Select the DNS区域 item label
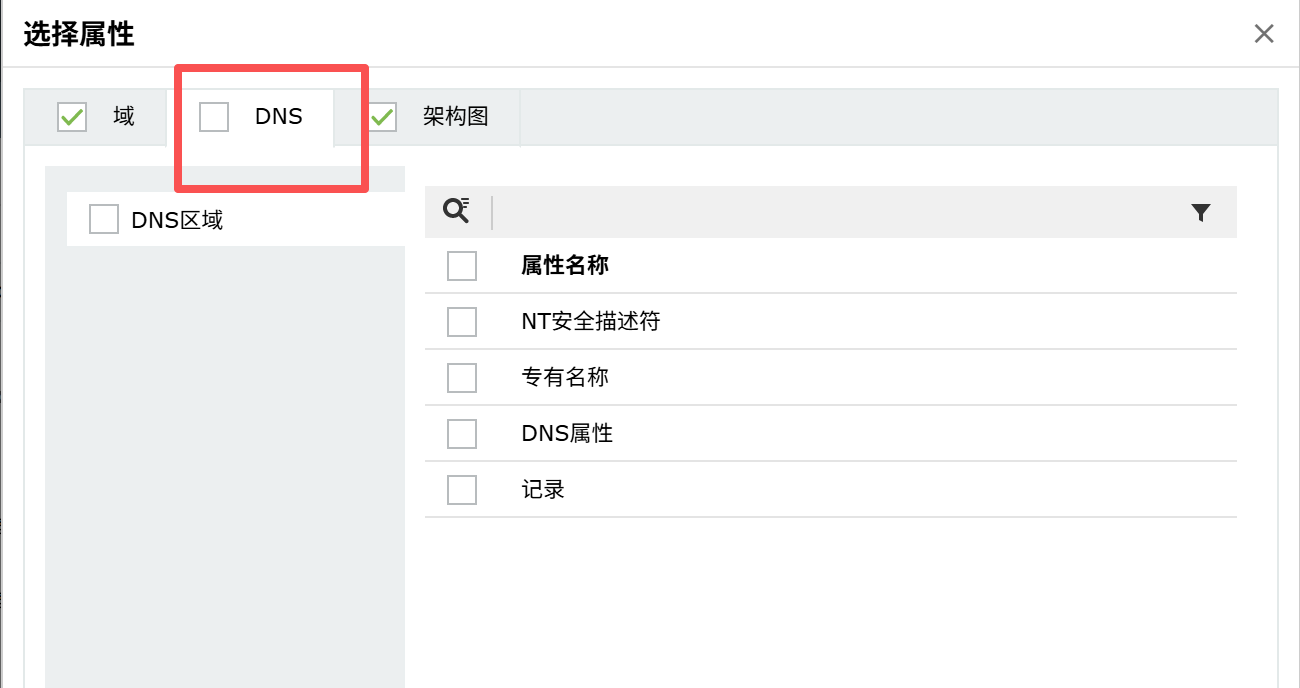 pyautogui.click(x=177, y=220)
